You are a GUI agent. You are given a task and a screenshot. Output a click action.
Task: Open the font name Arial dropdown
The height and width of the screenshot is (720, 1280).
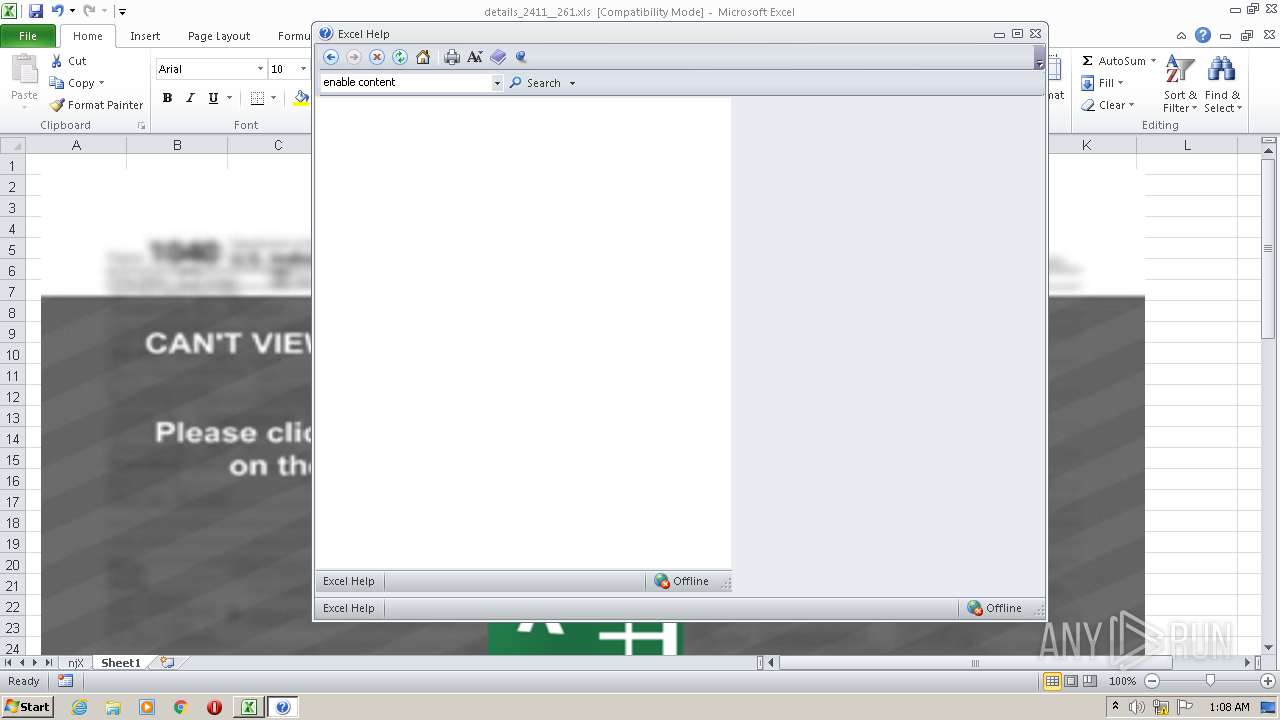pos(261,69)
